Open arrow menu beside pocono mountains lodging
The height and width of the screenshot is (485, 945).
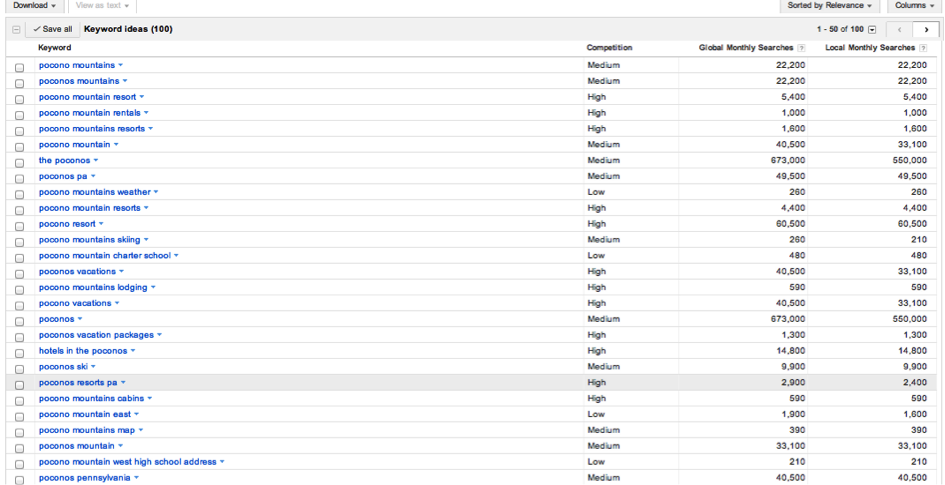click(x=153, y=287)
